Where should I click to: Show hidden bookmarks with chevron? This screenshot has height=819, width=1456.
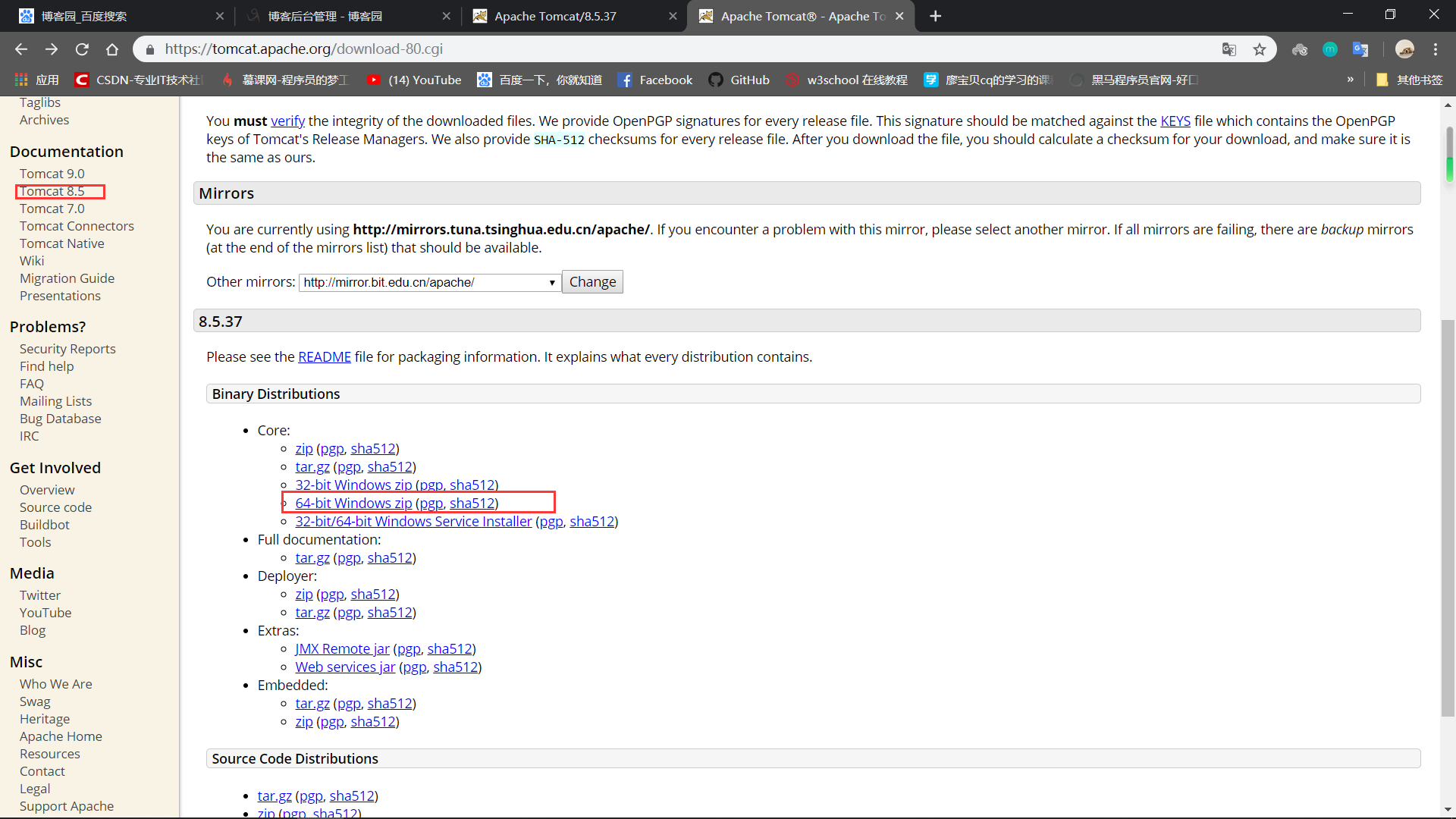pos(1351,80)
